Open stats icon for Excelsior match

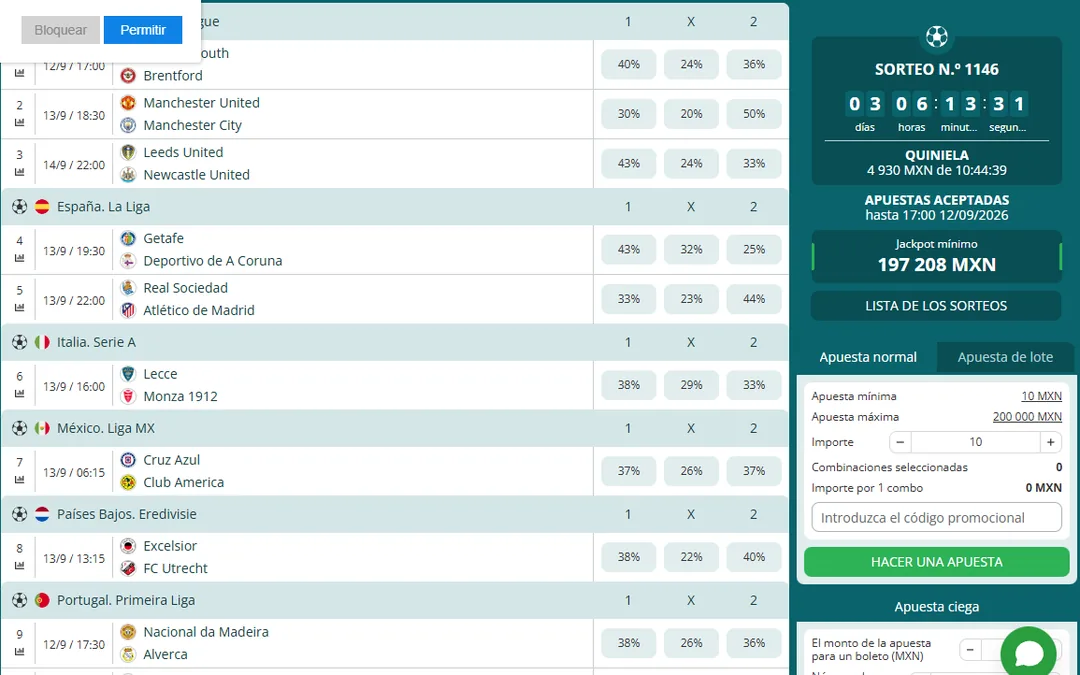19,566
